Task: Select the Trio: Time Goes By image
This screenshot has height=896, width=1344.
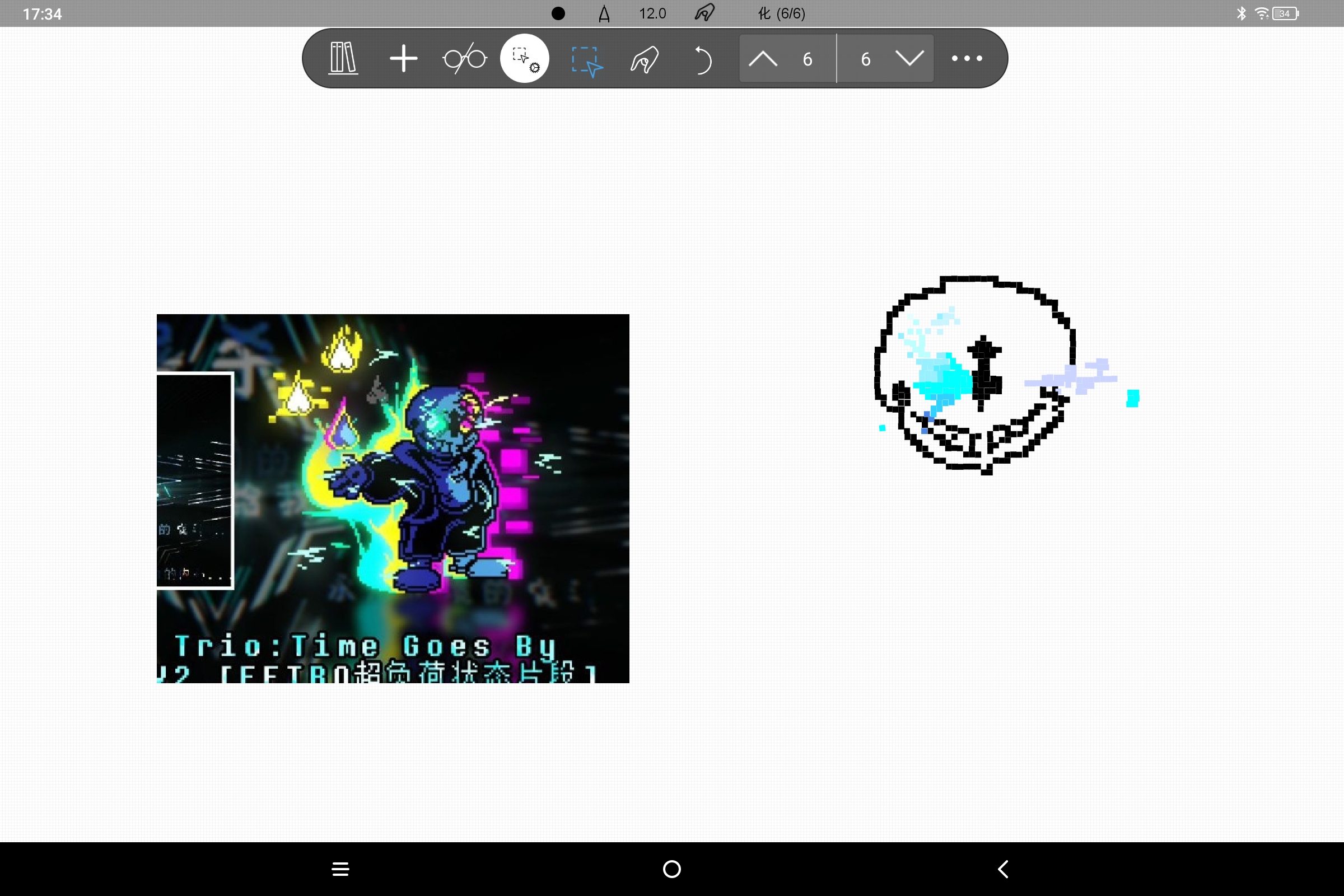Action: tap(393, 498)
